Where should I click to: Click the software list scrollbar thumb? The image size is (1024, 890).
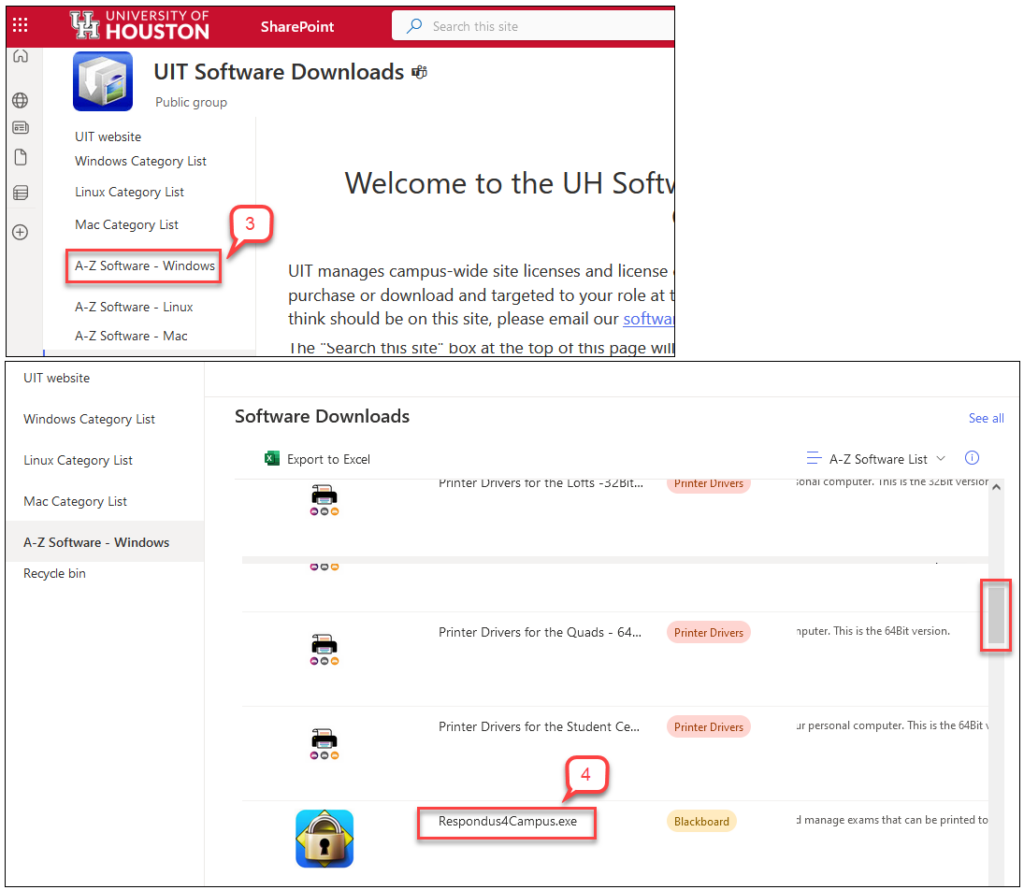point(996,615)
